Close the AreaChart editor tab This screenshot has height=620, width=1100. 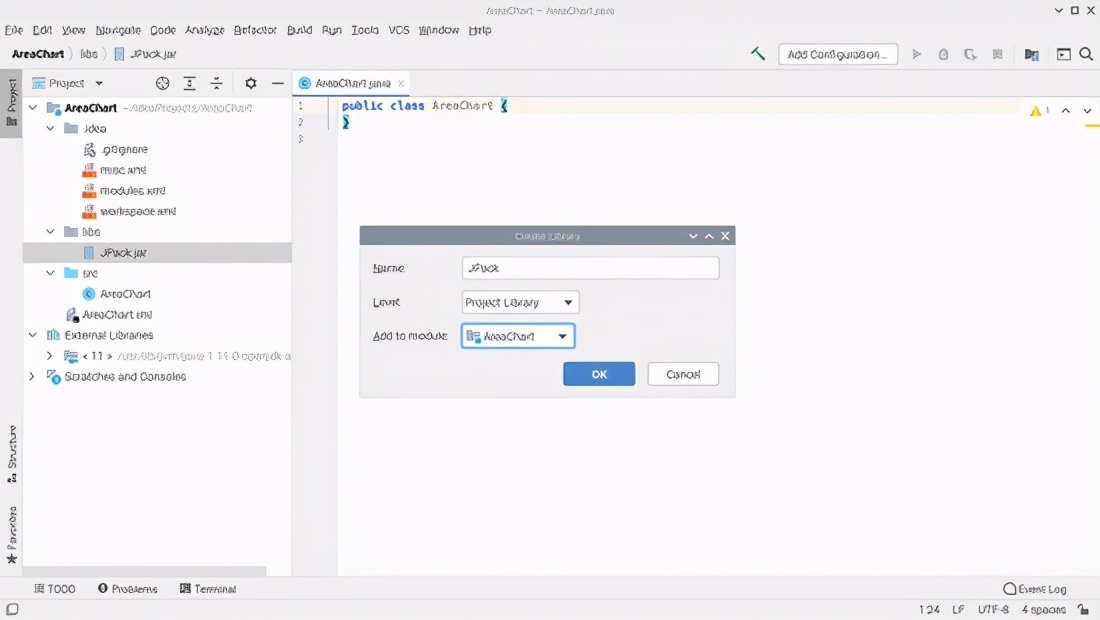pyautogui.click(x=401, y=83)
